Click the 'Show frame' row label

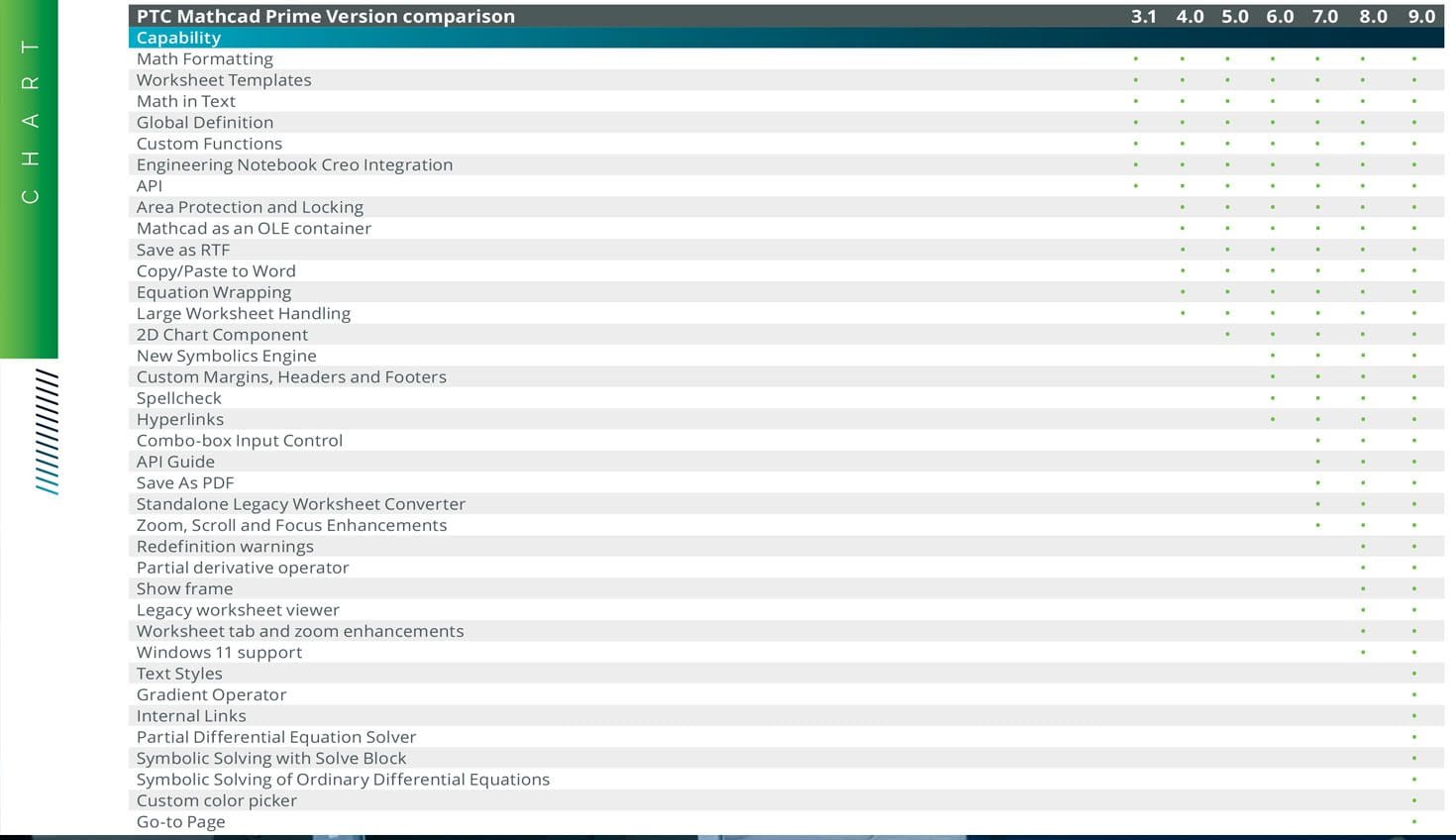click(184, 588)
